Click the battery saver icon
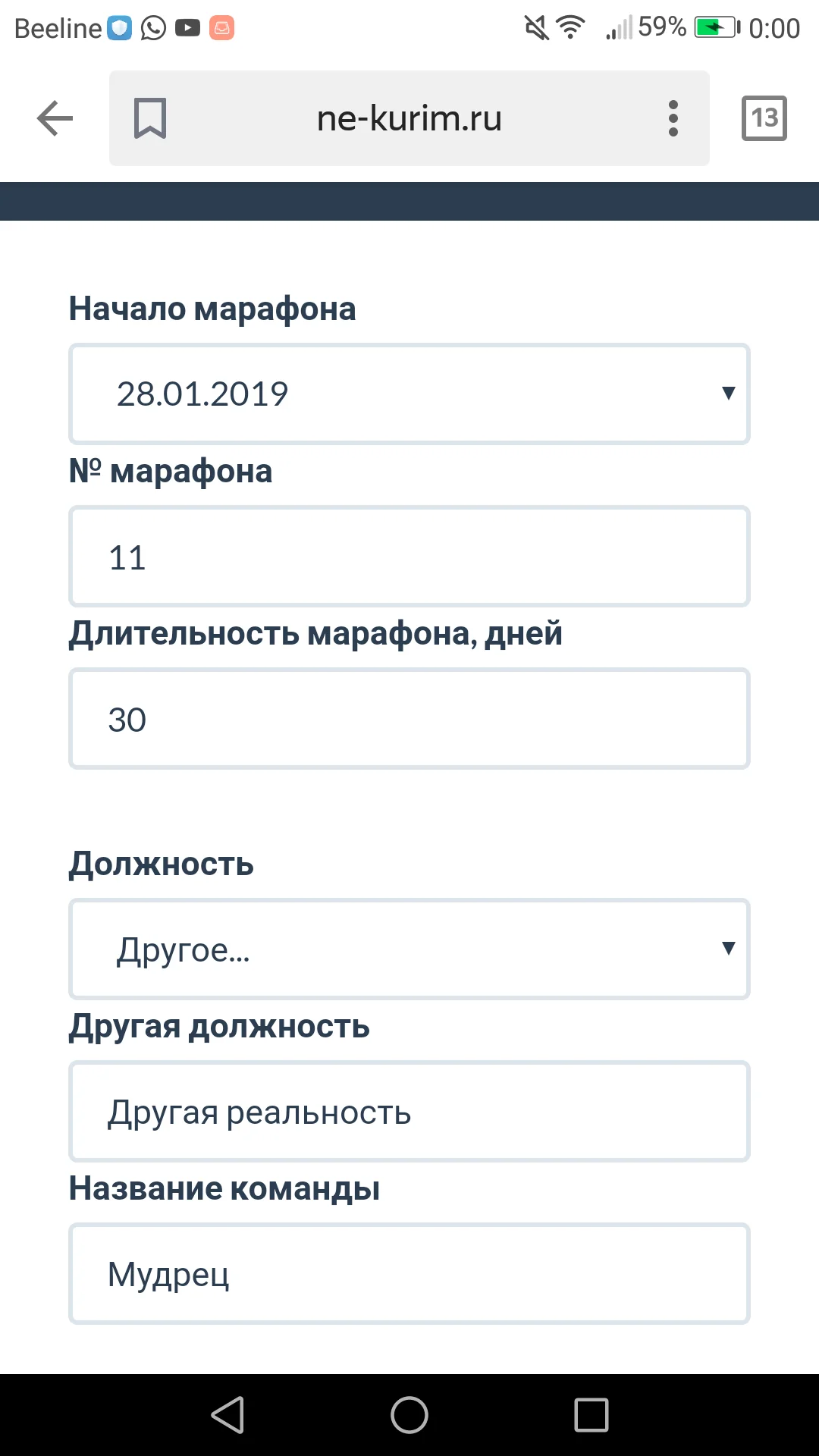The width and height of the screenshot is (819, 1456). point(716,27)
